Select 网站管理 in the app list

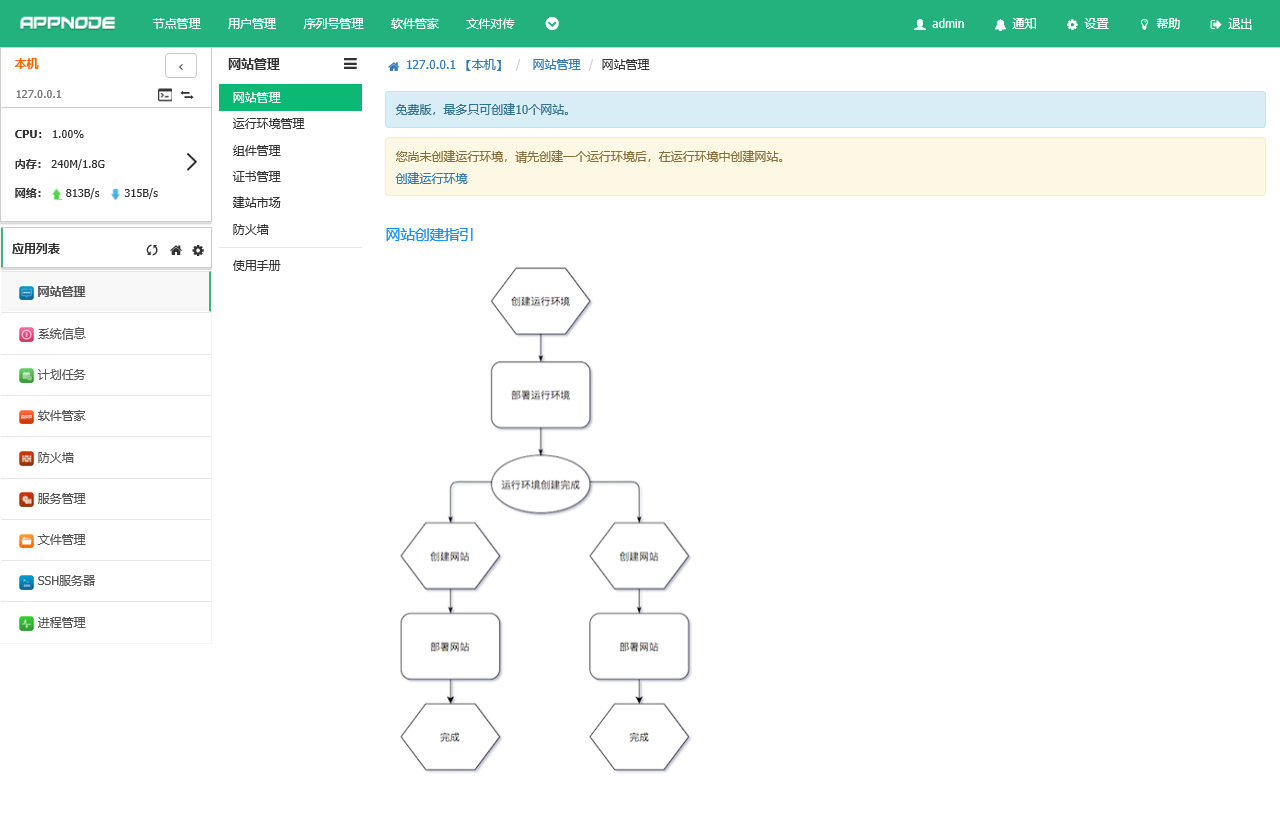[106, 292]
